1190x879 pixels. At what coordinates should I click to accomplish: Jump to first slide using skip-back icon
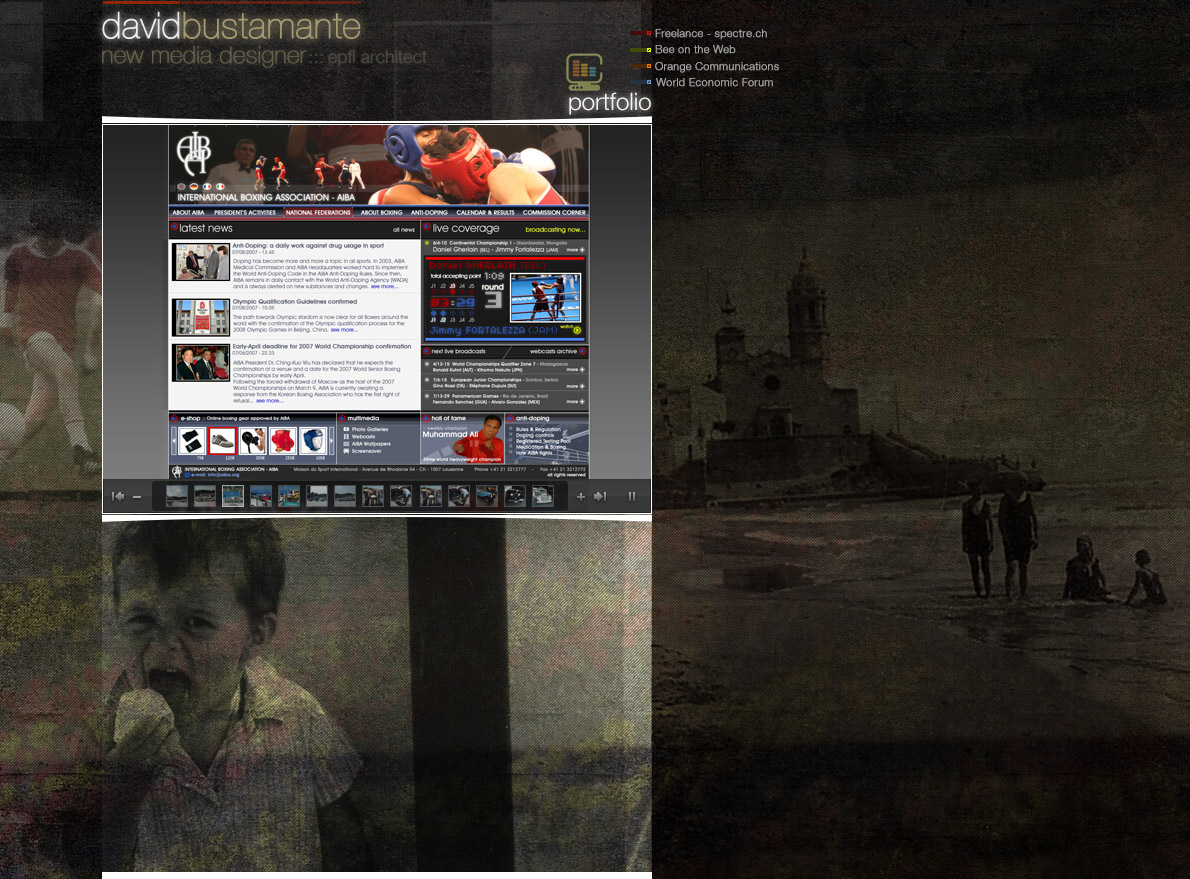tap(118, 496)
